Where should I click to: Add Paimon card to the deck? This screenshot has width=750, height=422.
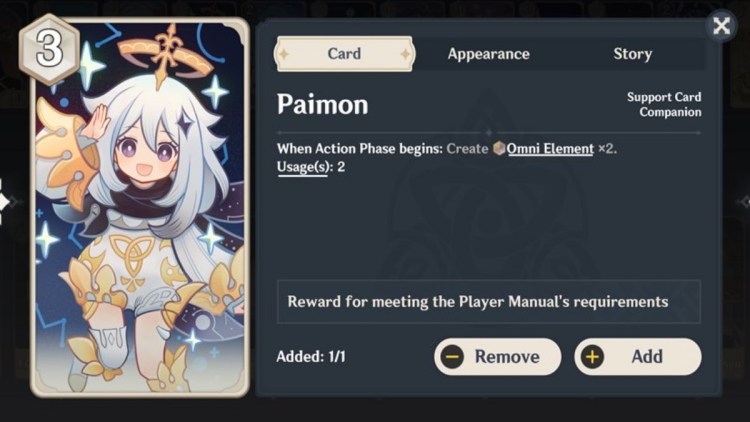point(638,356)
